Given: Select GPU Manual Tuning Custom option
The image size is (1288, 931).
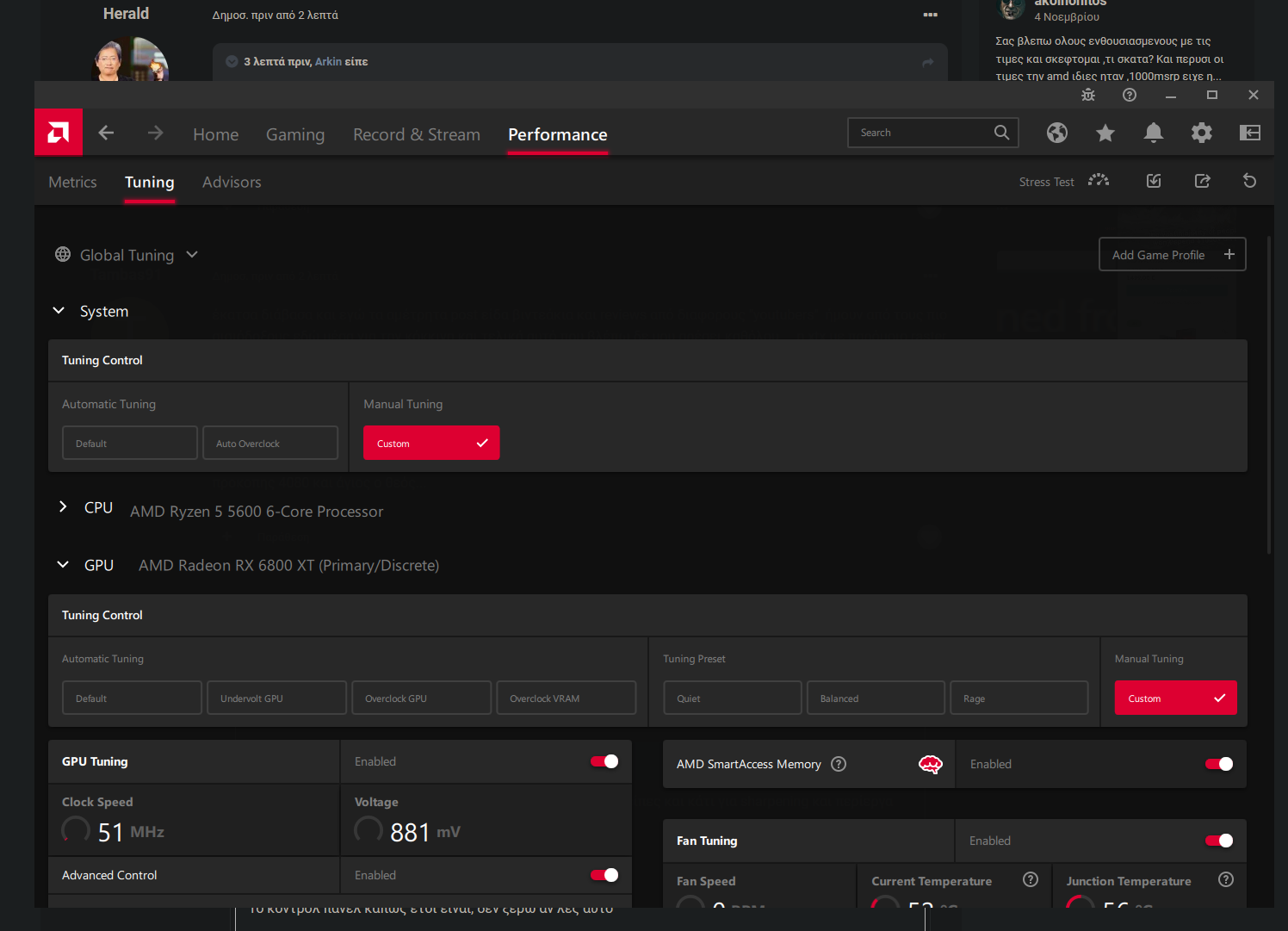Looking at the screenshot, I should point(1175,698).
